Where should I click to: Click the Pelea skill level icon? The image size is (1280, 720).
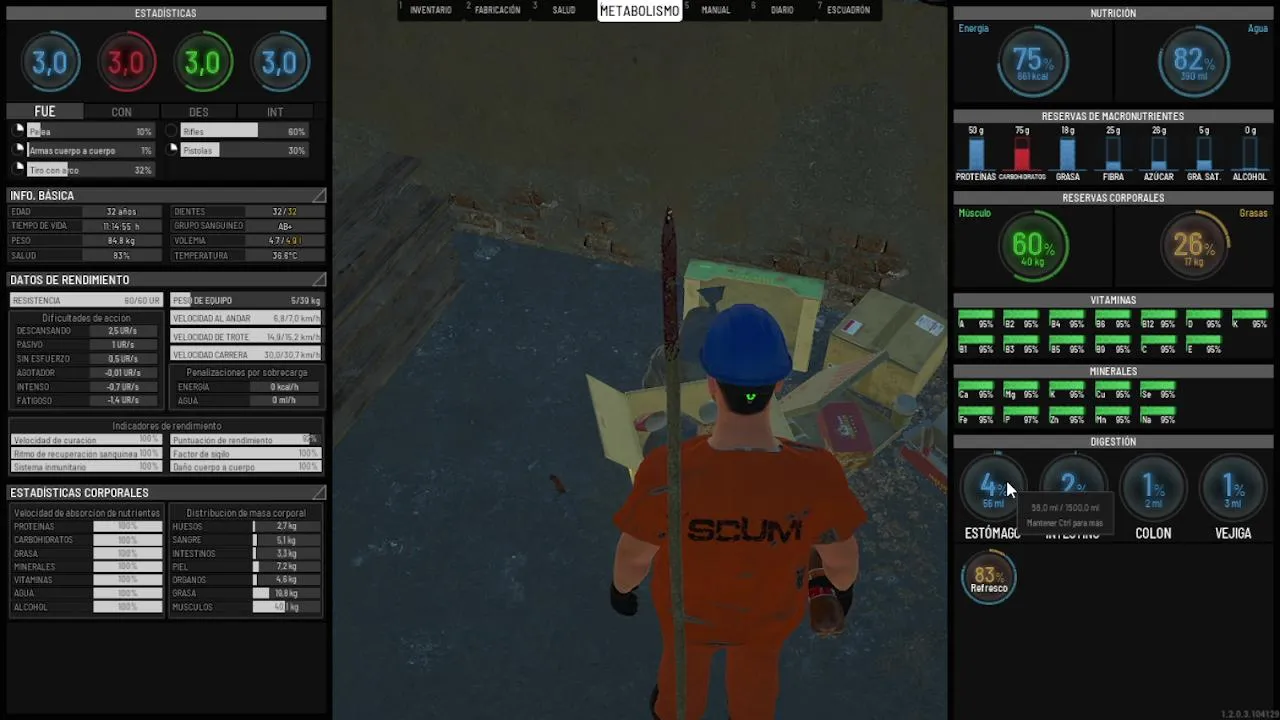click(x=18, y=131)
